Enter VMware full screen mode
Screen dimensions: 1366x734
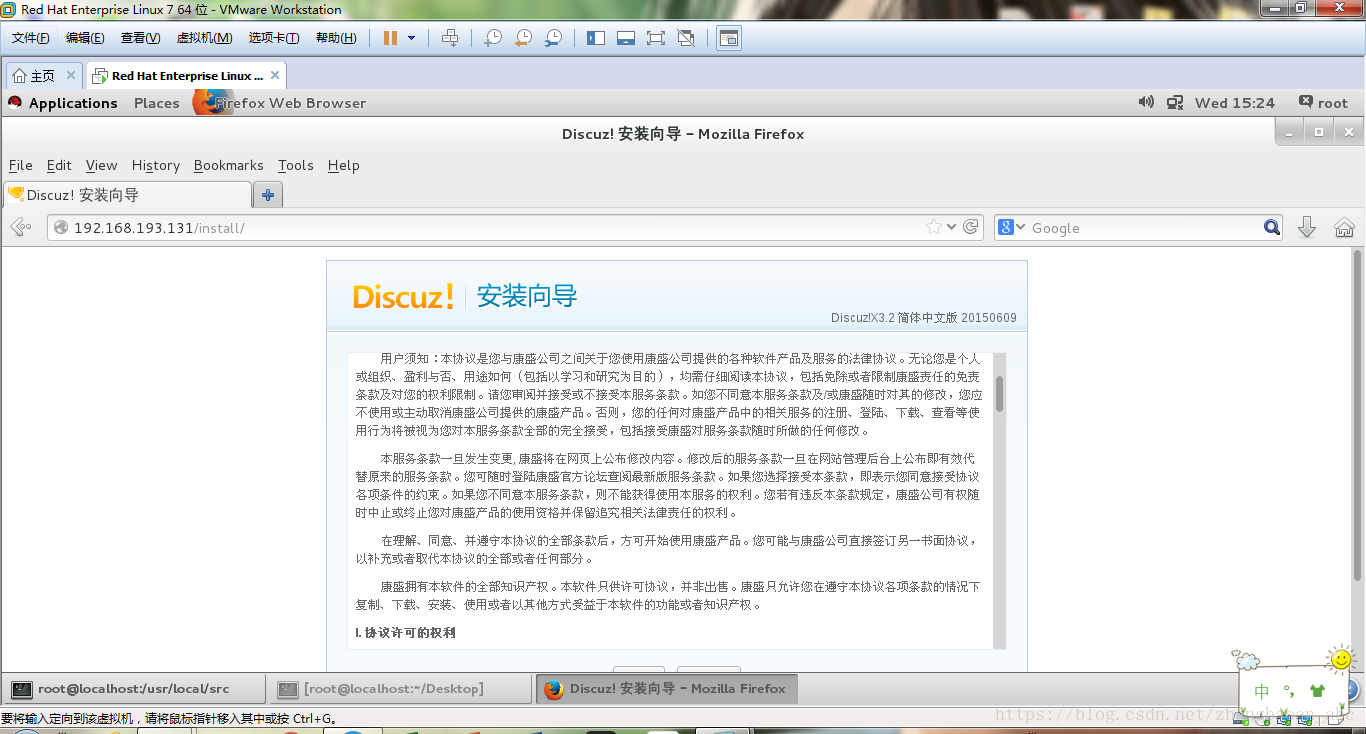[656, 38]
